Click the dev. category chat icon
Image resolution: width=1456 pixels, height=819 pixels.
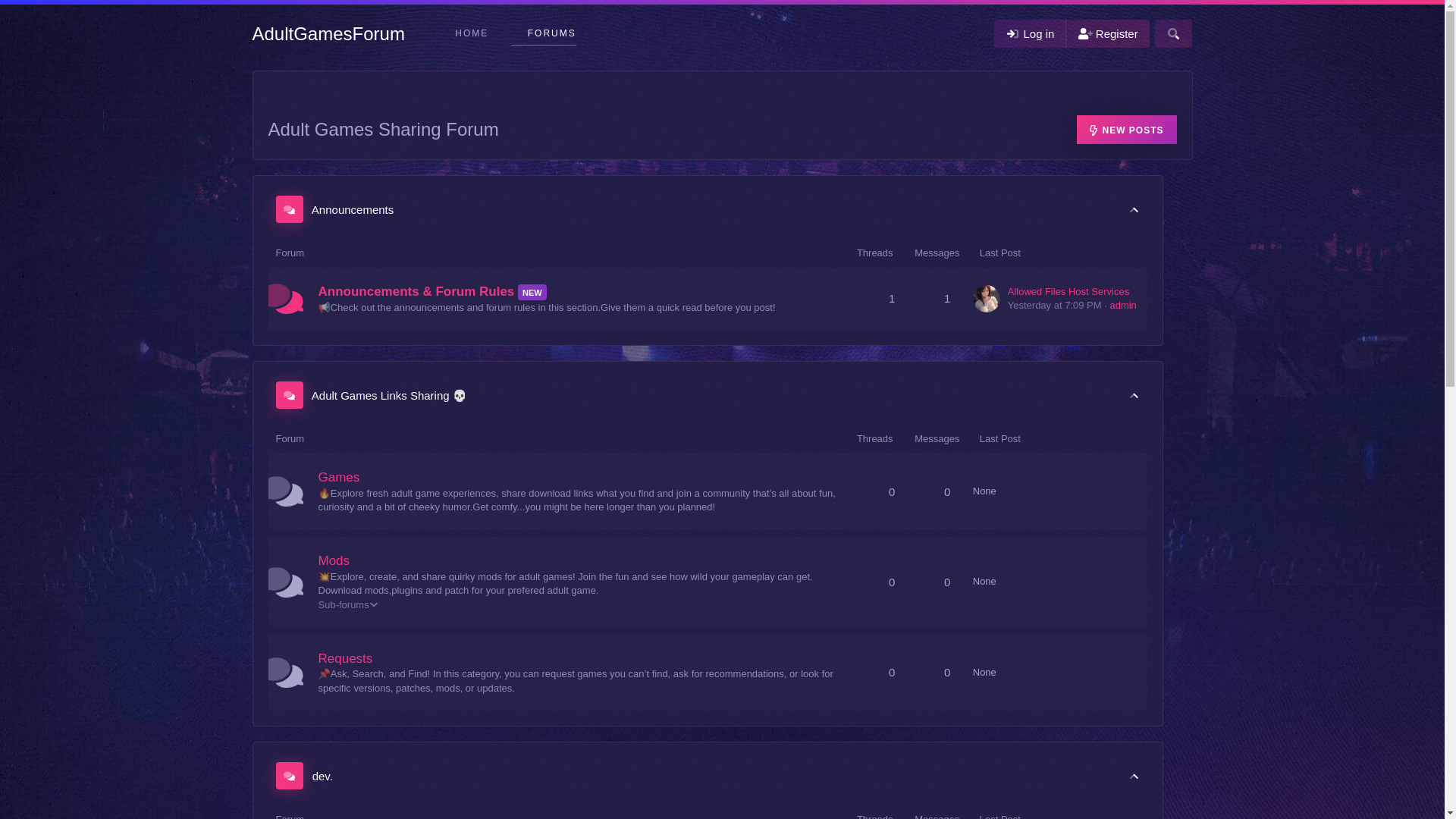(x=289, y=776)
